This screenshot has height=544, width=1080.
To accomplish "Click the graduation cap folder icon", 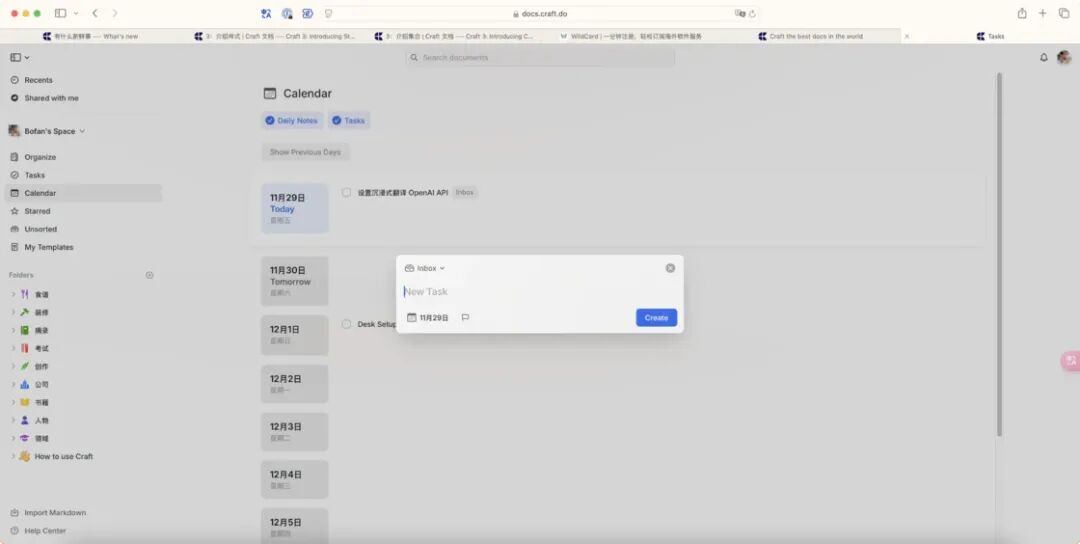I will 25,438.
